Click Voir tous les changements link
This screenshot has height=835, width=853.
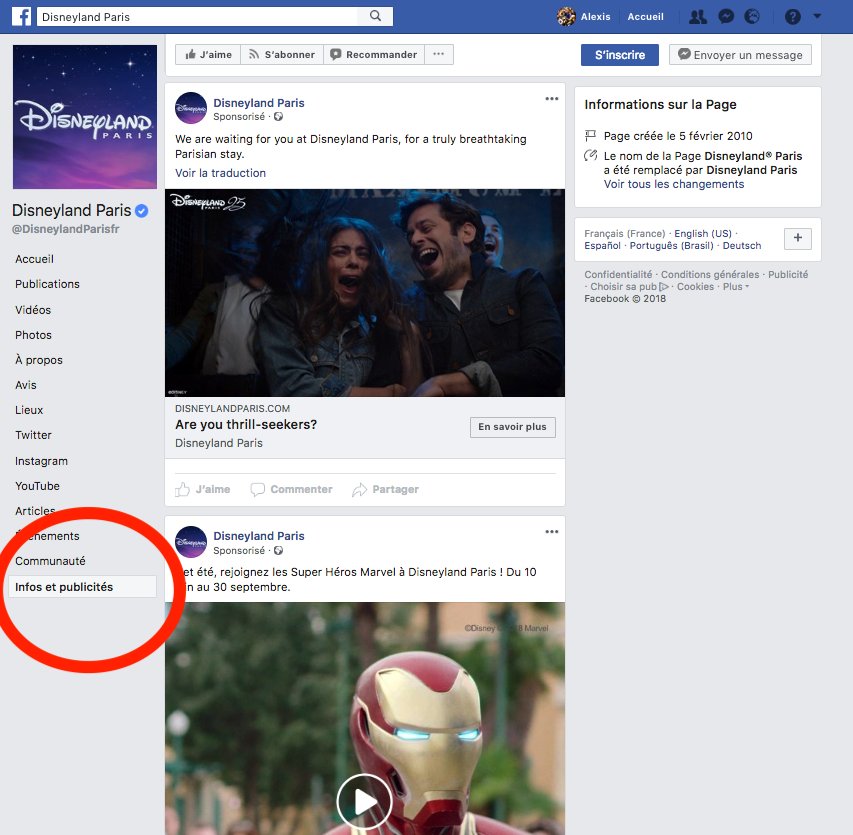(x=673, y=184)
